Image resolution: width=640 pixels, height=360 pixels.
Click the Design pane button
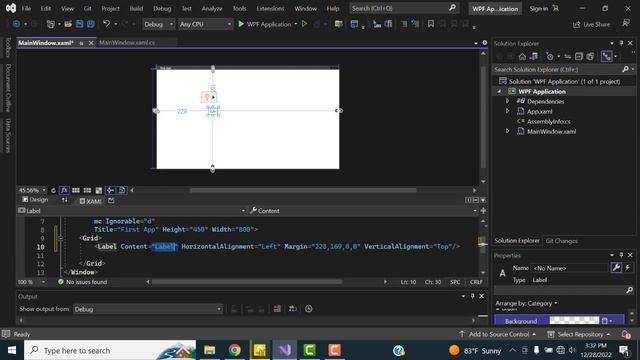pos(35,200)
